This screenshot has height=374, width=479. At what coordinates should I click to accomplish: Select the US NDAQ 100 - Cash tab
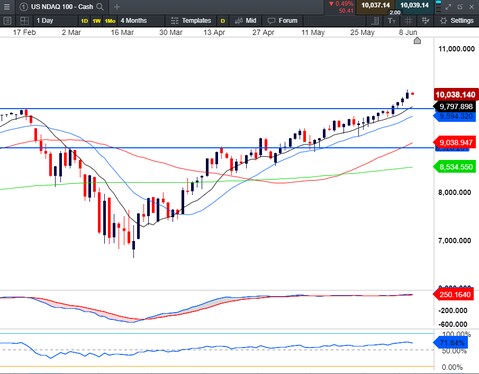click(62, 6)
